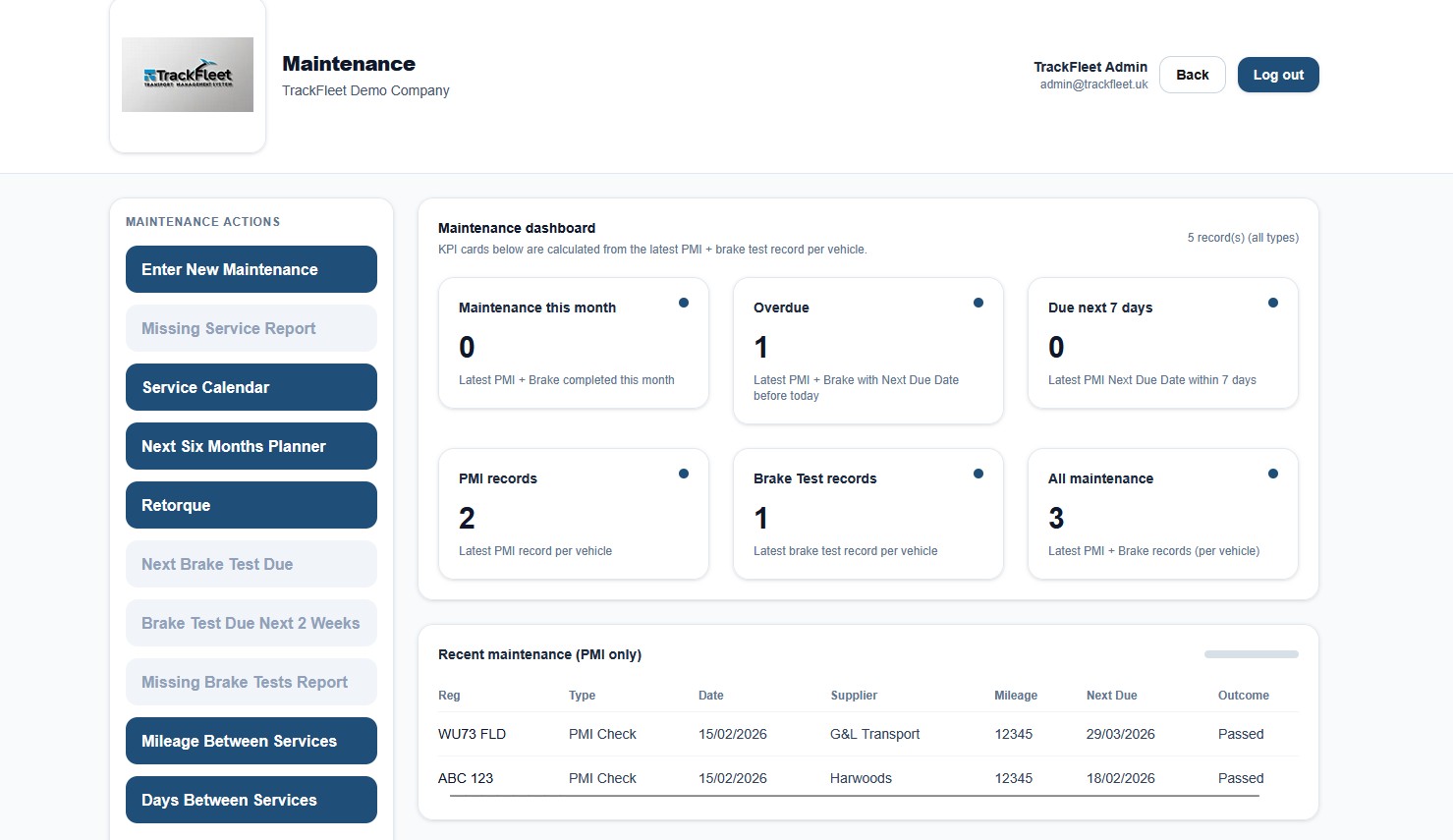Click the status dot on the Overdue card
The width and height of the screenshot is (1453, 840).
[978, 302]
